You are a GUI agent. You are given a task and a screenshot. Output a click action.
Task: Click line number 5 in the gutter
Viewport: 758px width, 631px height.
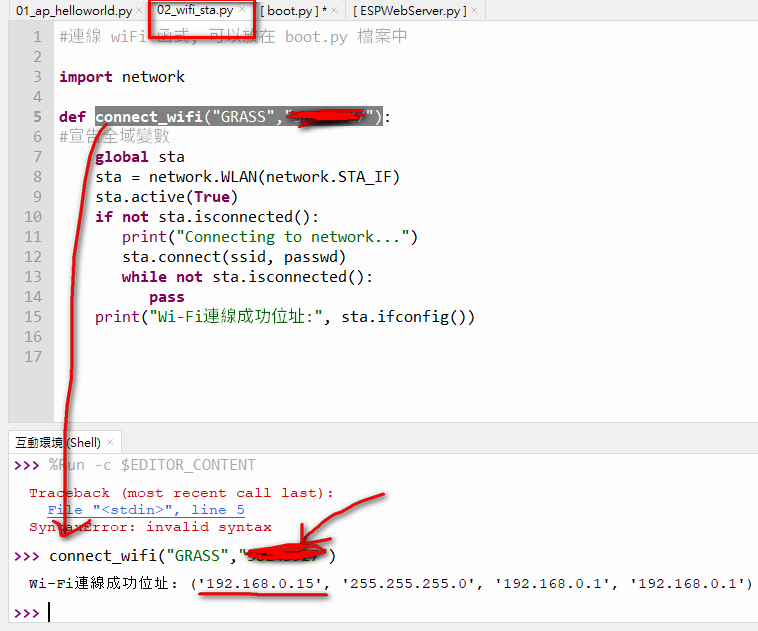(x=37, y=117)
